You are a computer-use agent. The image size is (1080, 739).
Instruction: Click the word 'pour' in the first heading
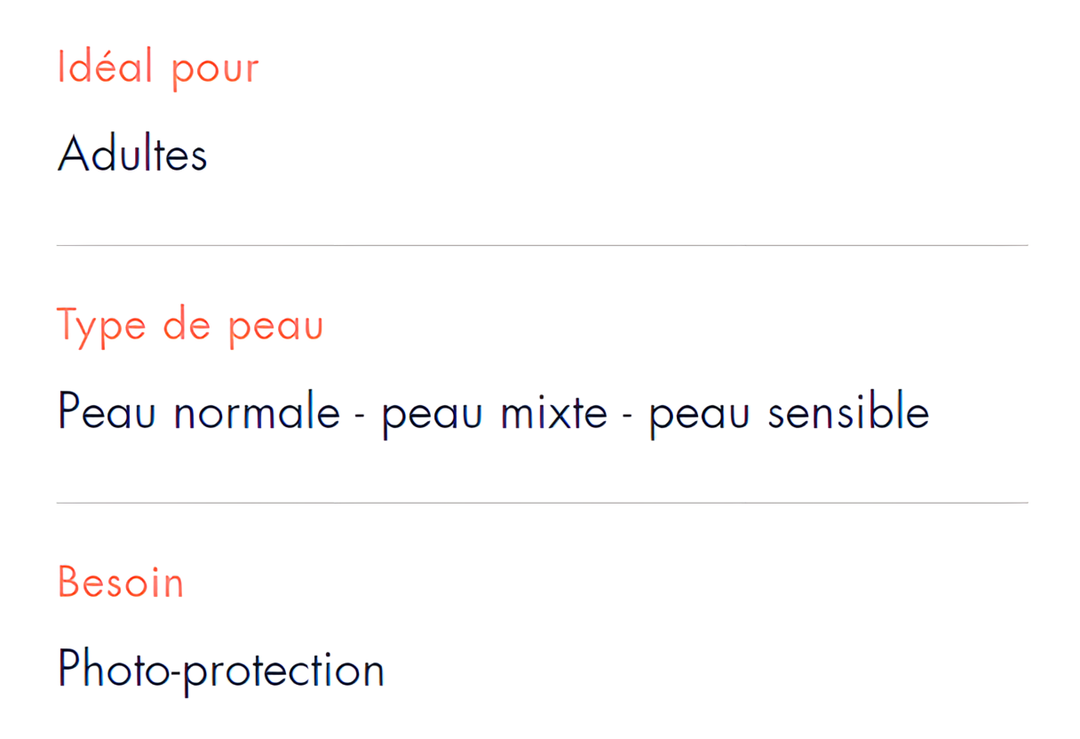[215, 72]
